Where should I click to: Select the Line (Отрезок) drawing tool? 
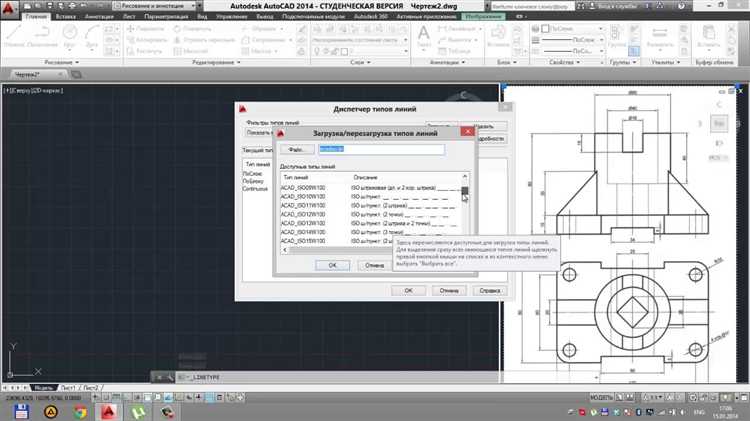pos(13,36)
